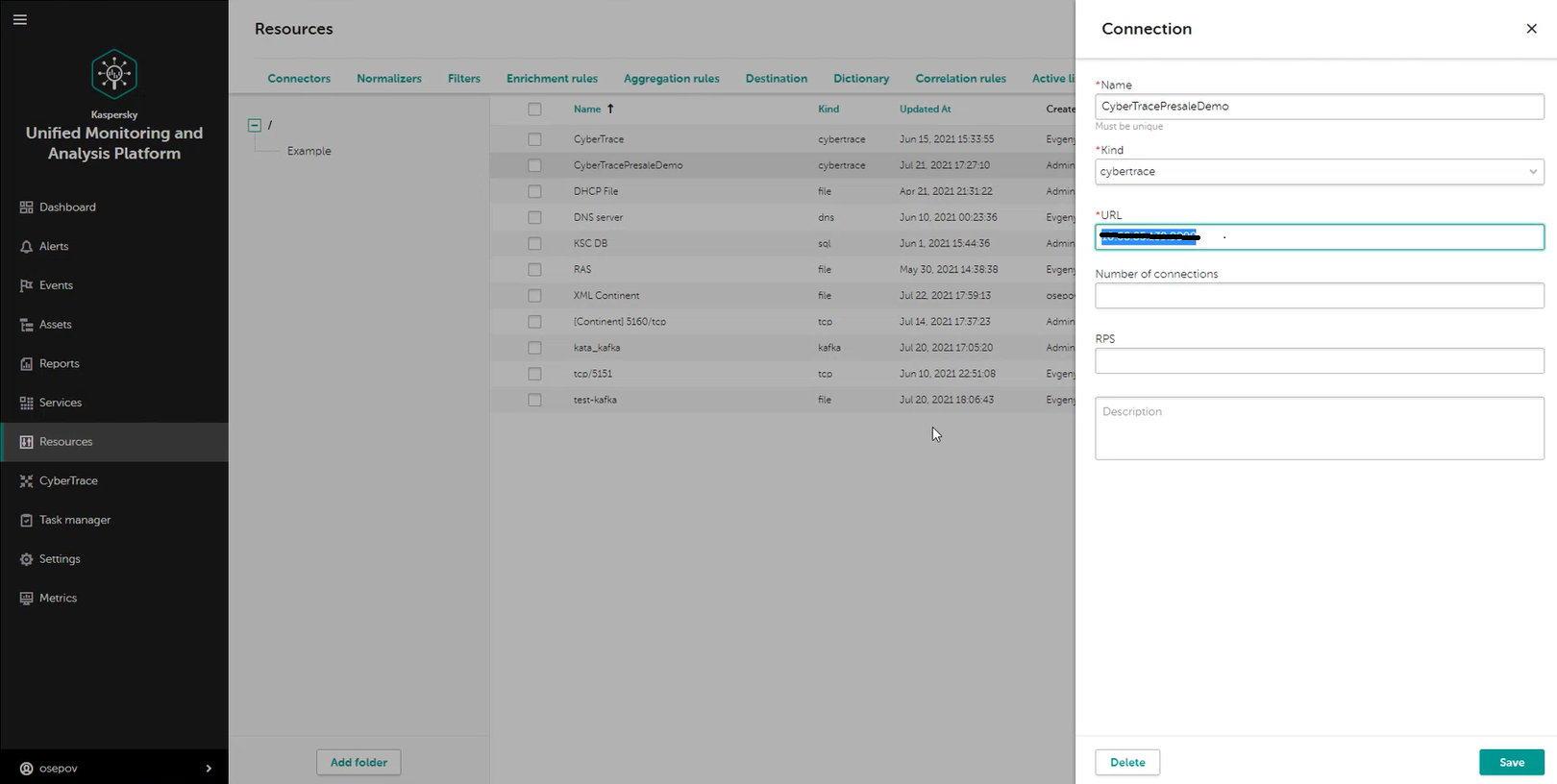This screenshot has width=1557, height=784.
Task: Click the Add folder button
Action: click(x=358, y=762)
